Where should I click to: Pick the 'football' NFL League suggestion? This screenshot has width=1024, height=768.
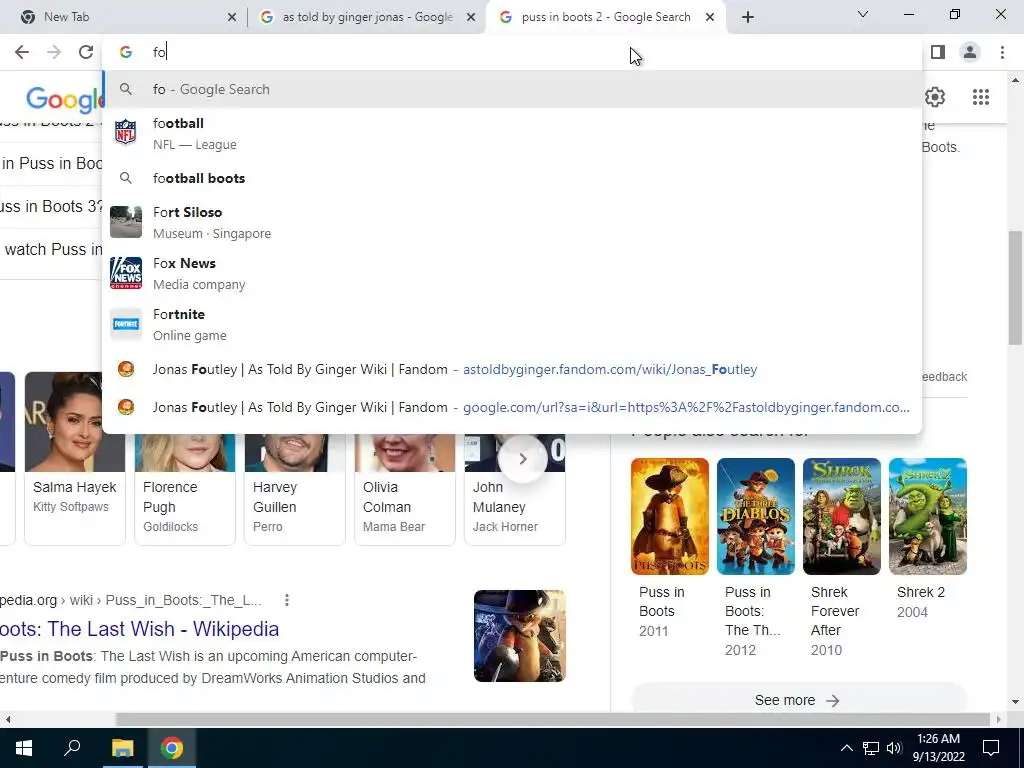[x=512, y=133]
